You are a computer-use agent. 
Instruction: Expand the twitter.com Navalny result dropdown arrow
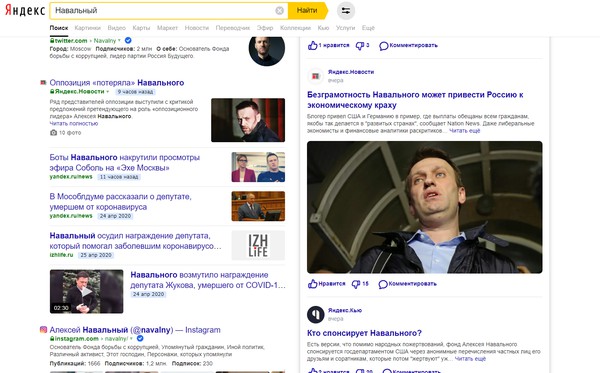pos(119,40)
